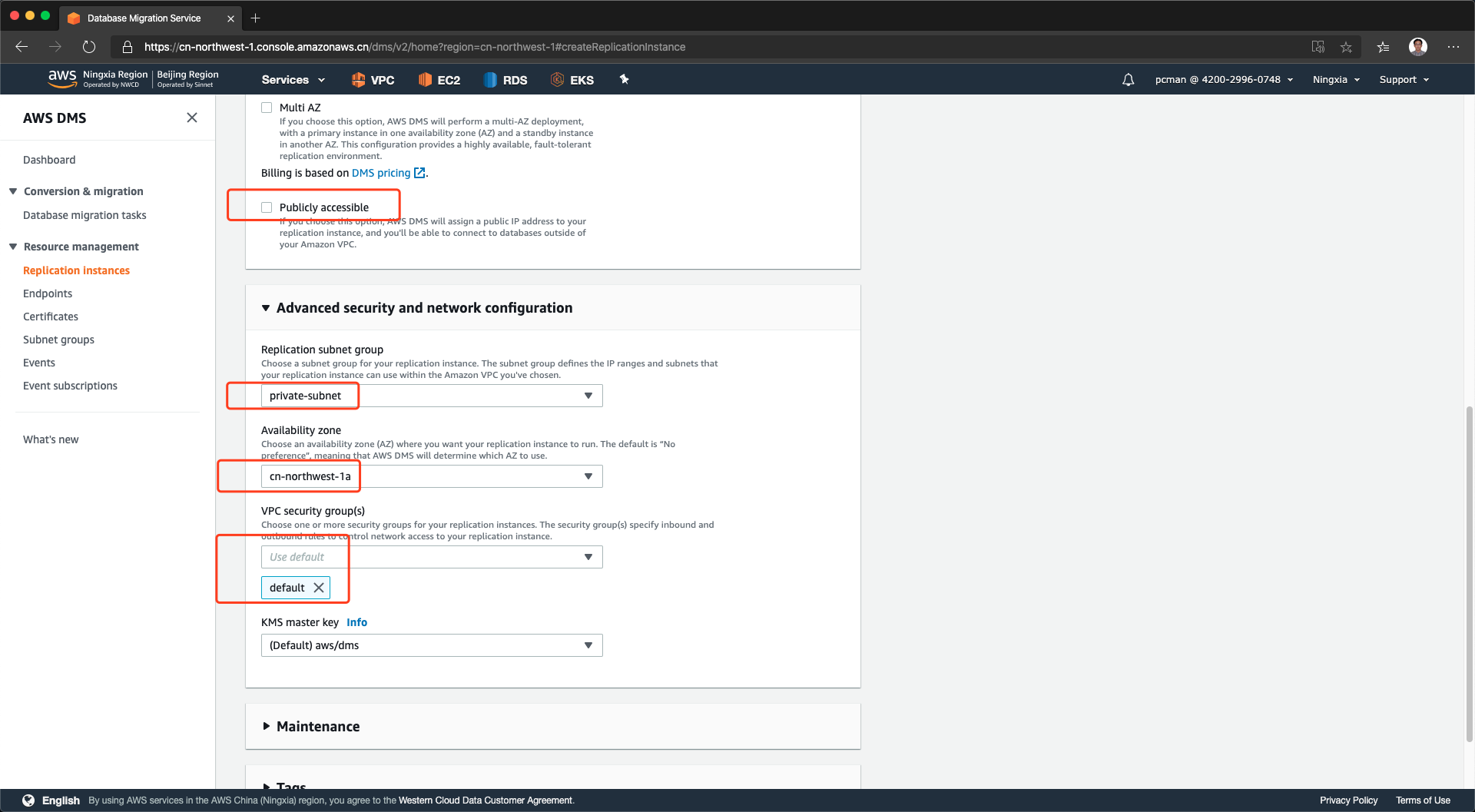This screenshot has width=1475, height=812.
Task: Enable the Multi AZ checkbox
Action: click(267, 108)
